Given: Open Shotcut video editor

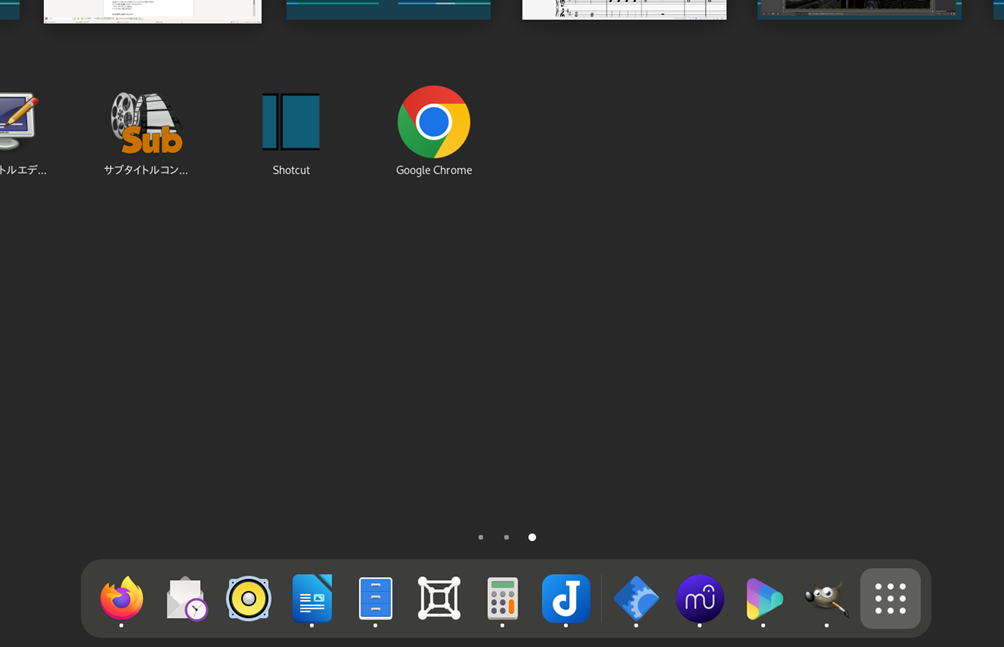Looking at the screenshot, I should (291, 123).
